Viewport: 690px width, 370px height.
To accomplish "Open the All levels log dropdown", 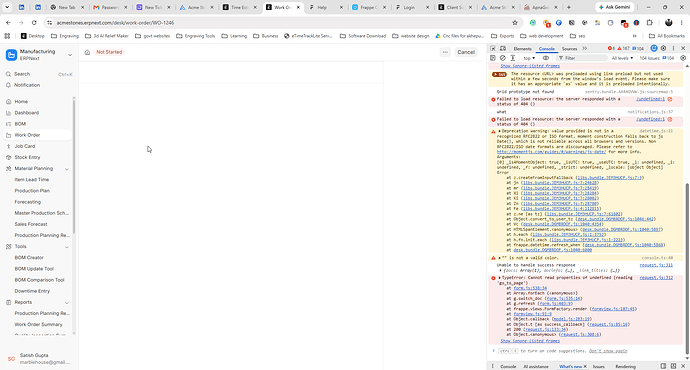I will (622, 58).
